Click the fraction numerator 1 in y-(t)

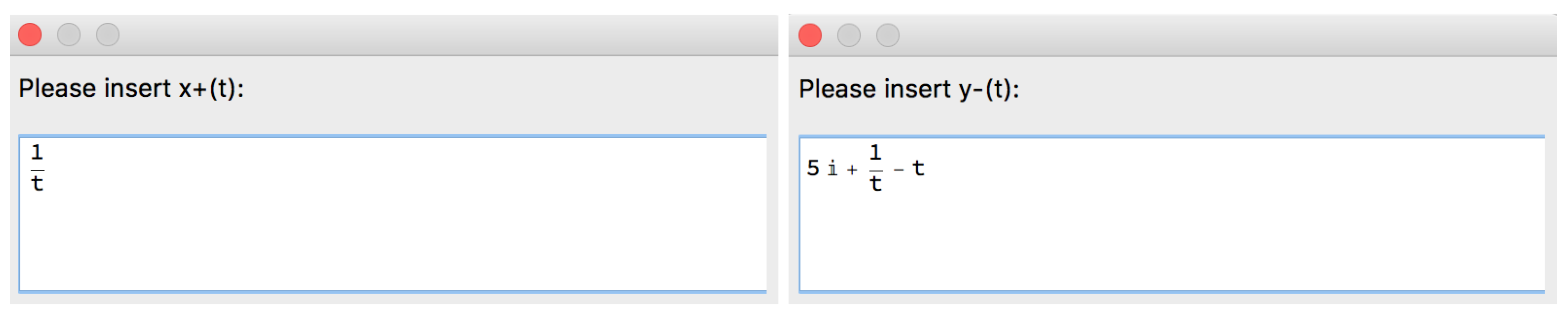tap(875, 152)
